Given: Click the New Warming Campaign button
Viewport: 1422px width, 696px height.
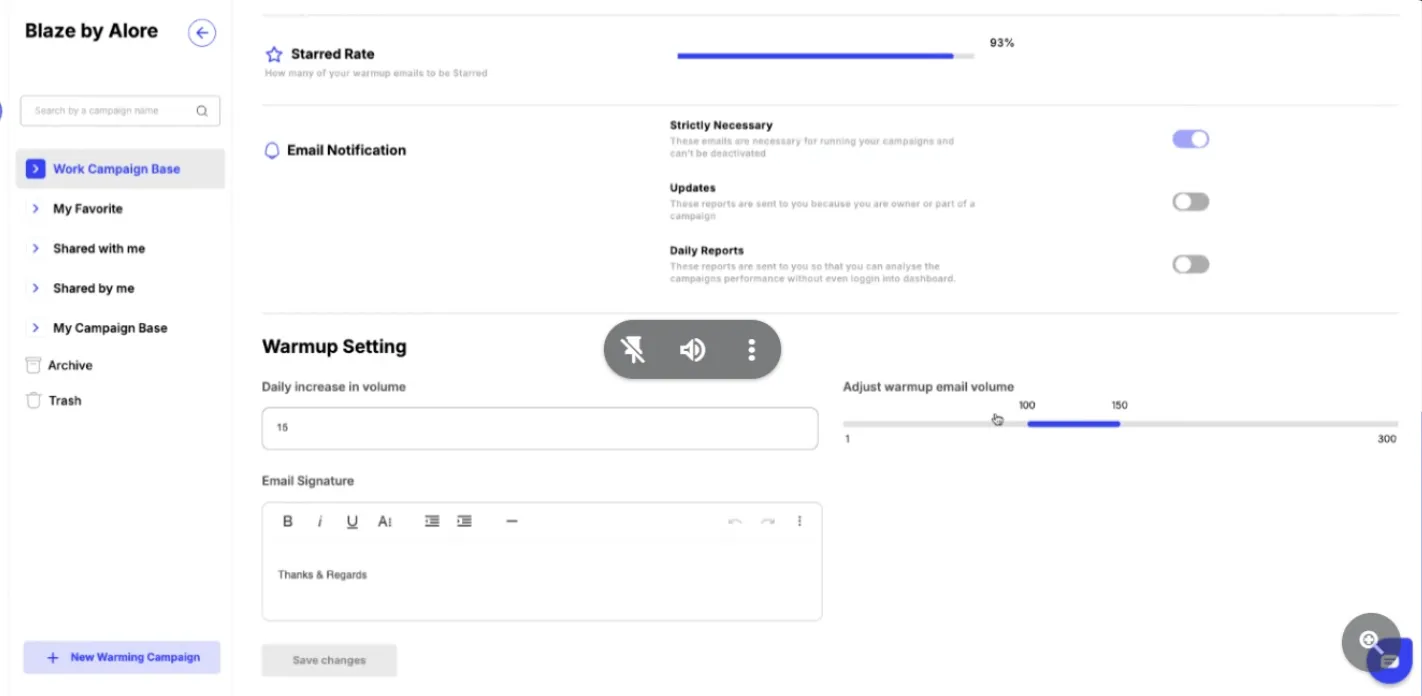Looking at the screenshot, I should [x=121, y=657].
